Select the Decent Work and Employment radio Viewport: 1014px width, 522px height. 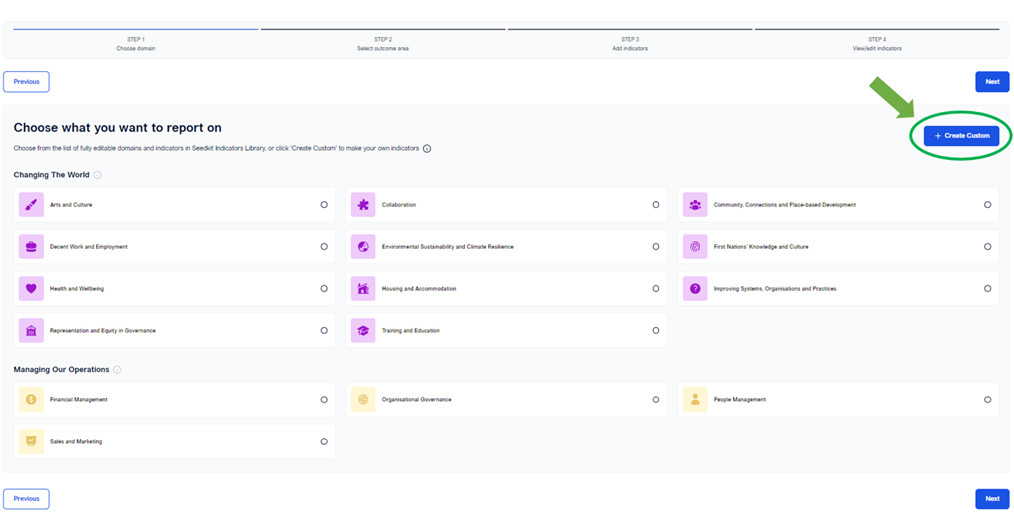point(324,246)
